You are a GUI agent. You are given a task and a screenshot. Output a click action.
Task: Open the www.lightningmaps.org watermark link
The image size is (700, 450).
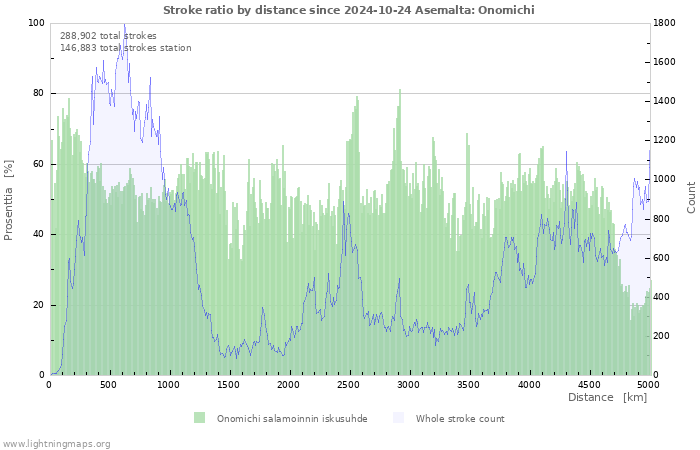pos(56,443)
